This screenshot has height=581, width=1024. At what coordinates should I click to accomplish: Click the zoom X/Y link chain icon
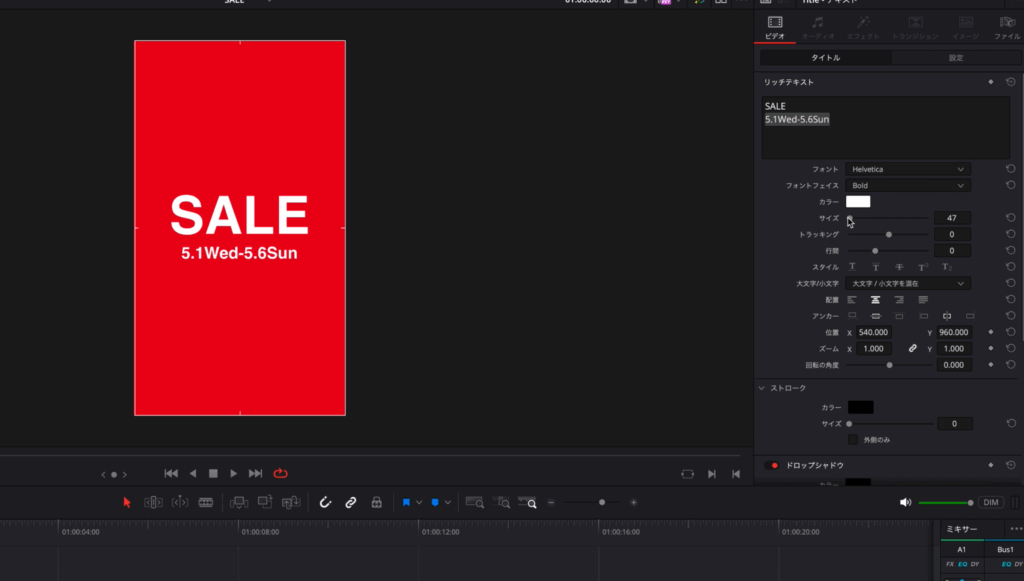pos(912,349)
